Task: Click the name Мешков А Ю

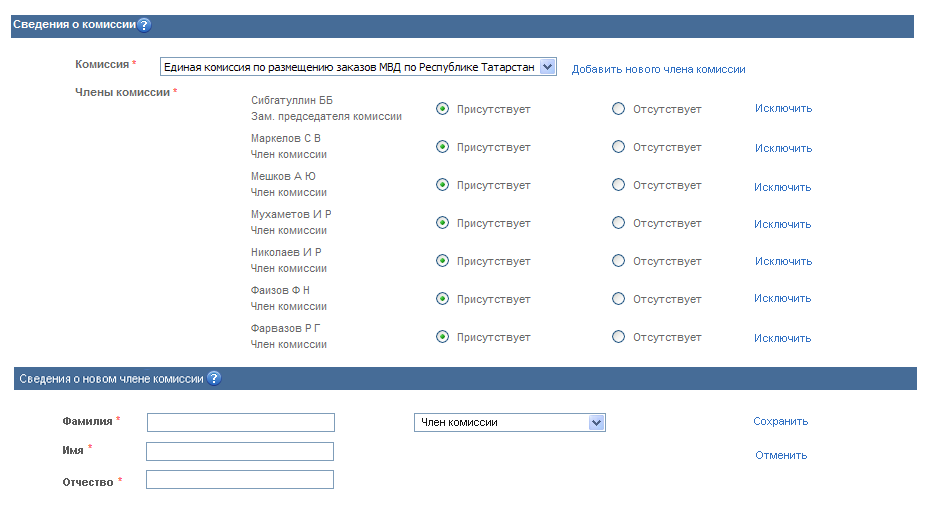Action: point(283,176)
